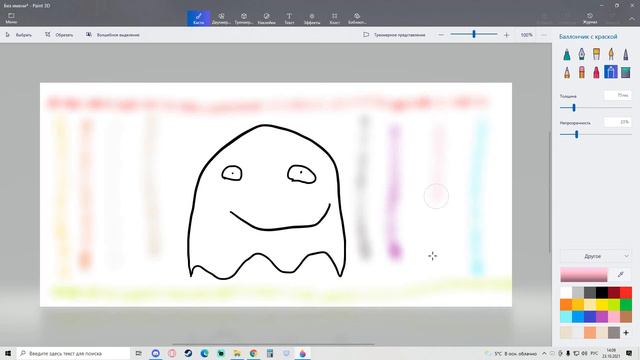Open the Наклейки stickers tab
The width and height of the screenshot is (640, 360).
pyautogui.click(x=267, y=18)
